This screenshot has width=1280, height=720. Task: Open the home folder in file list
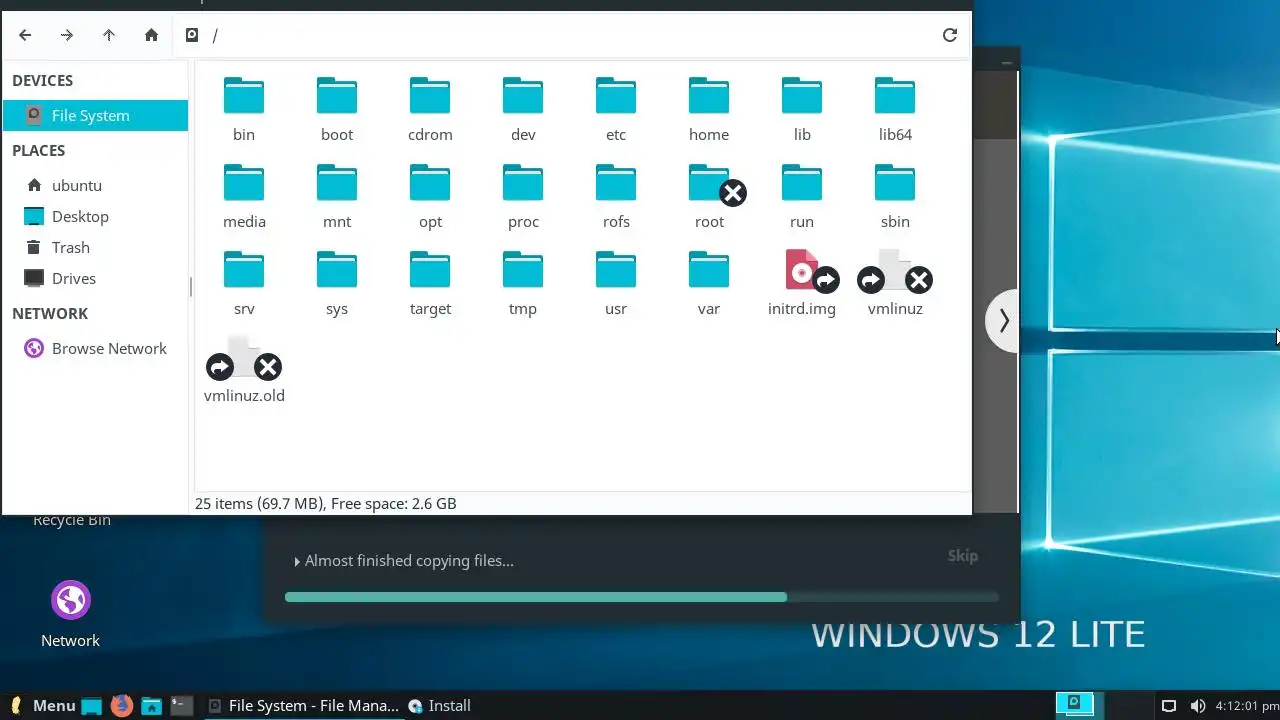(x=709, y=110)
